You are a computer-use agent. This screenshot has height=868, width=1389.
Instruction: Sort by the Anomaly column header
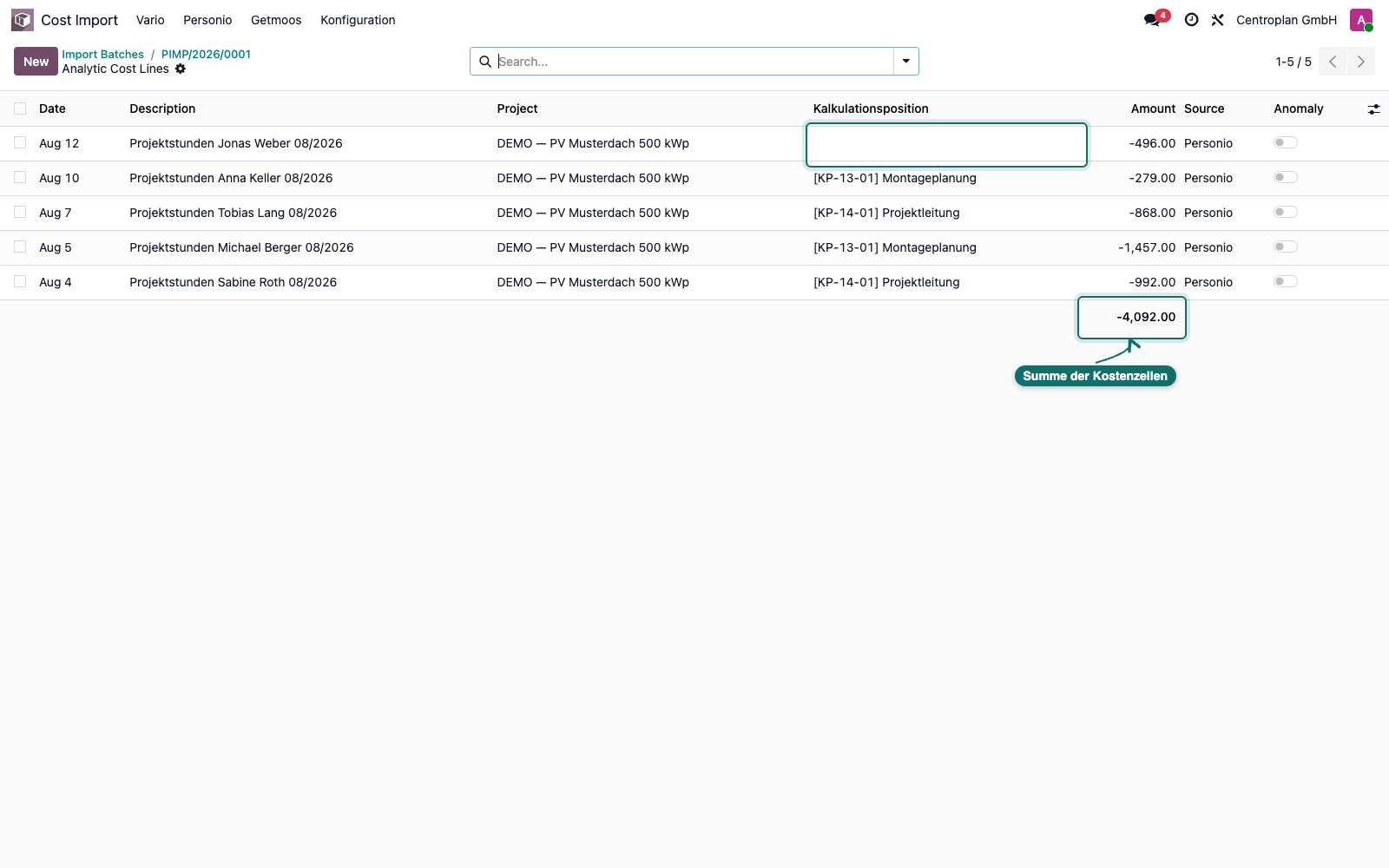[1298, 108]
